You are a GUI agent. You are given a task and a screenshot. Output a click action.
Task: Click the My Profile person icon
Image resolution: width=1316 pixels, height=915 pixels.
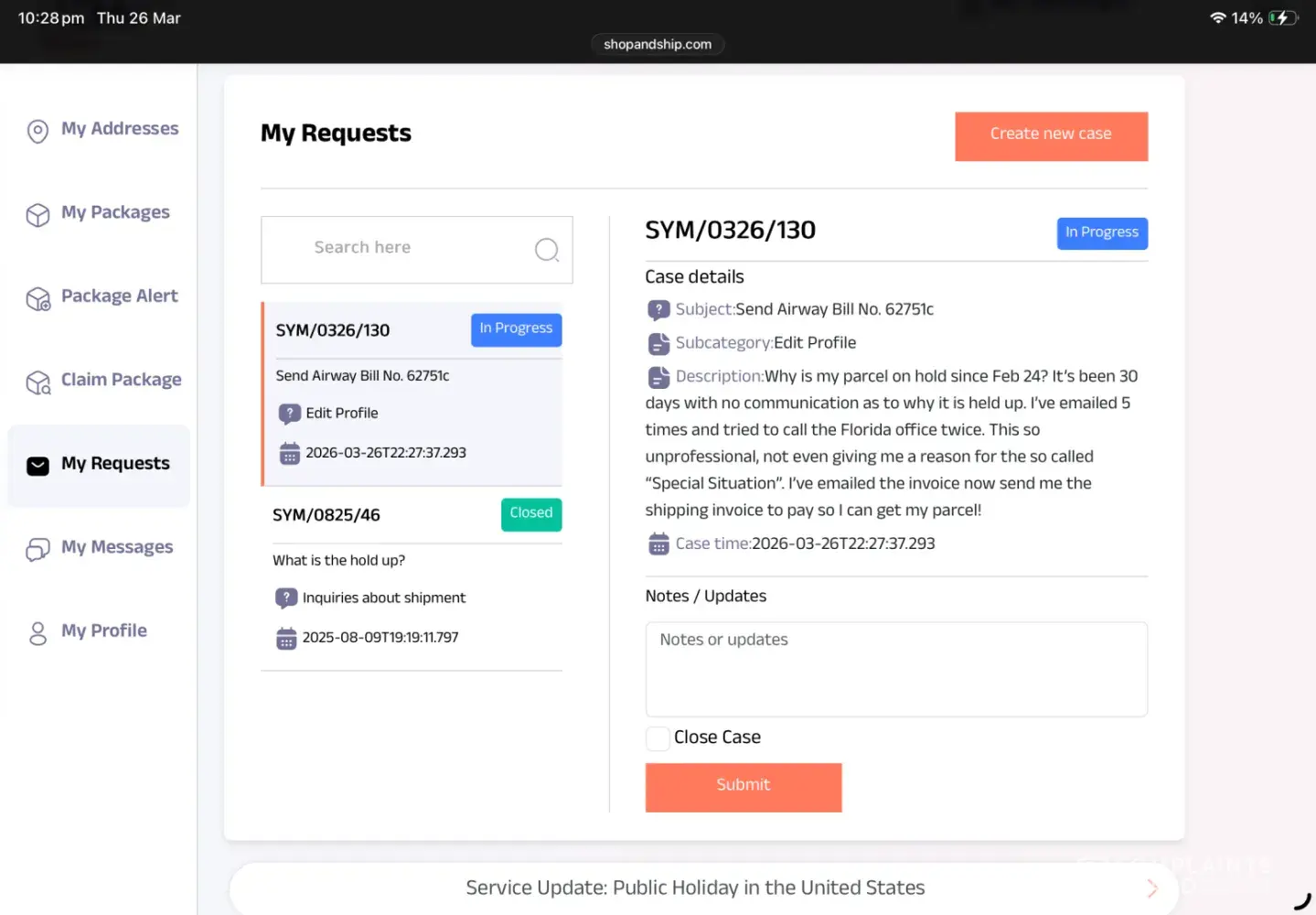tap(37, 633)
